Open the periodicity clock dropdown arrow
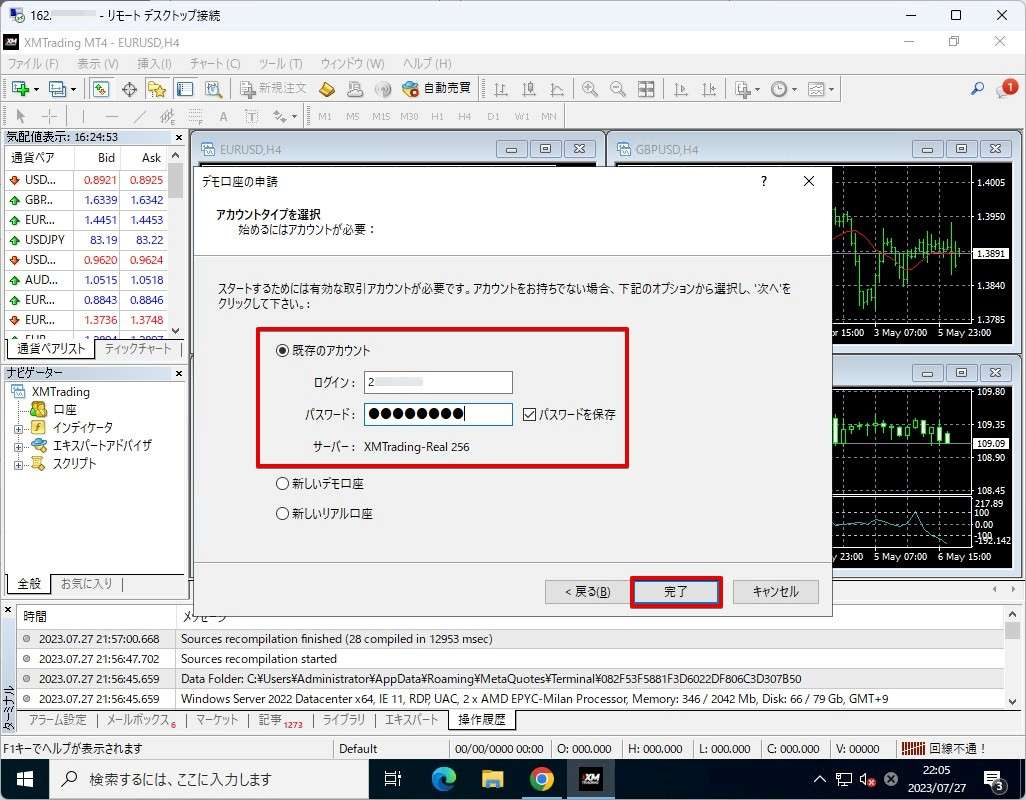 pos(794,89)
